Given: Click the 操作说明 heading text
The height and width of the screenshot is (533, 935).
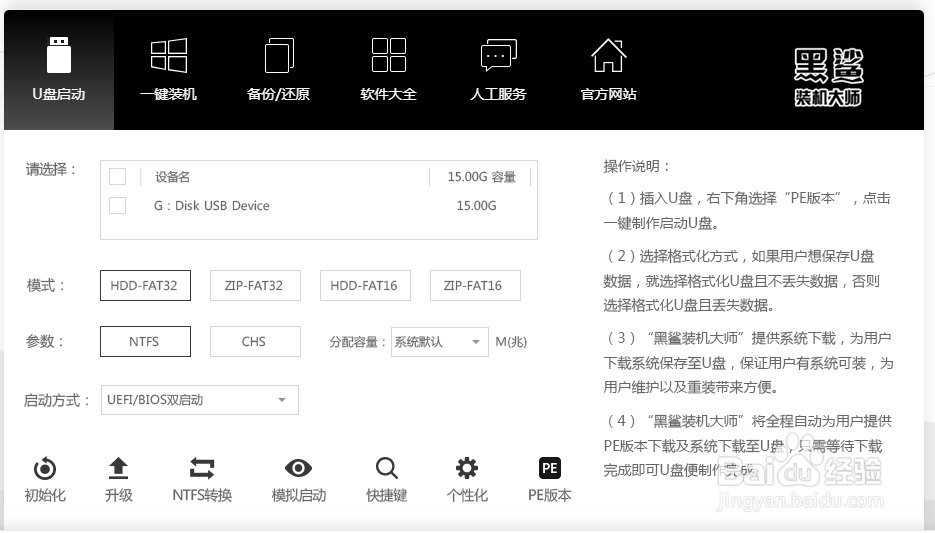Looking at the screenshot, I should click(x=637, y=166).
